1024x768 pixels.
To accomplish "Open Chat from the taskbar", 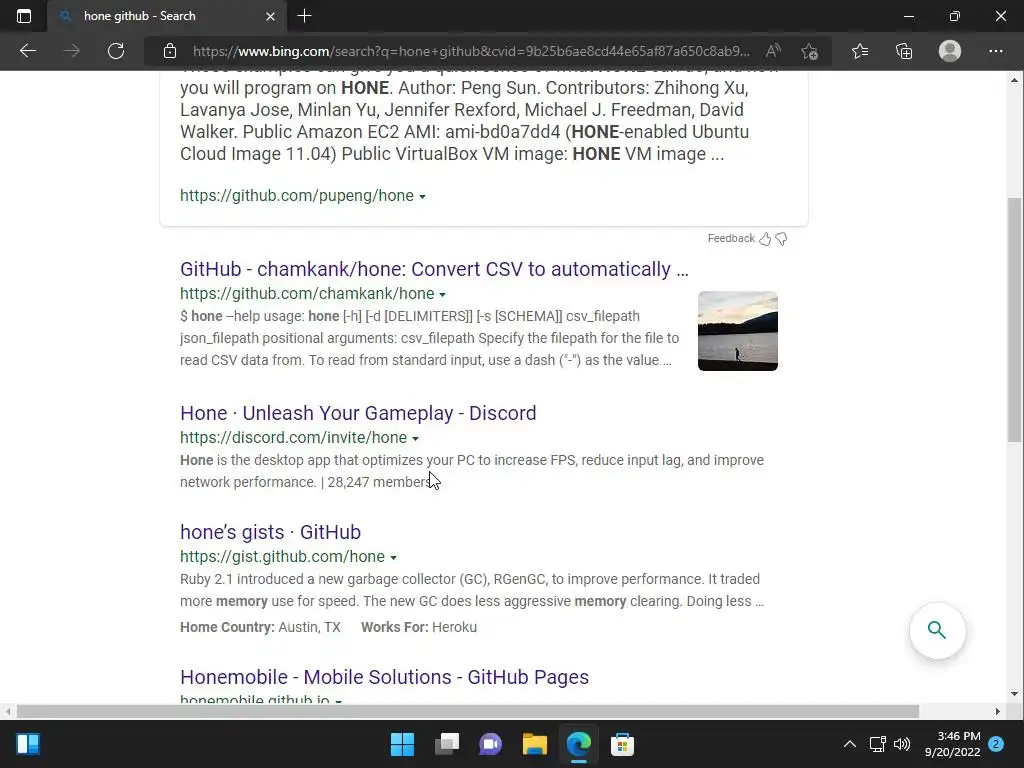I will coord(490,744).
